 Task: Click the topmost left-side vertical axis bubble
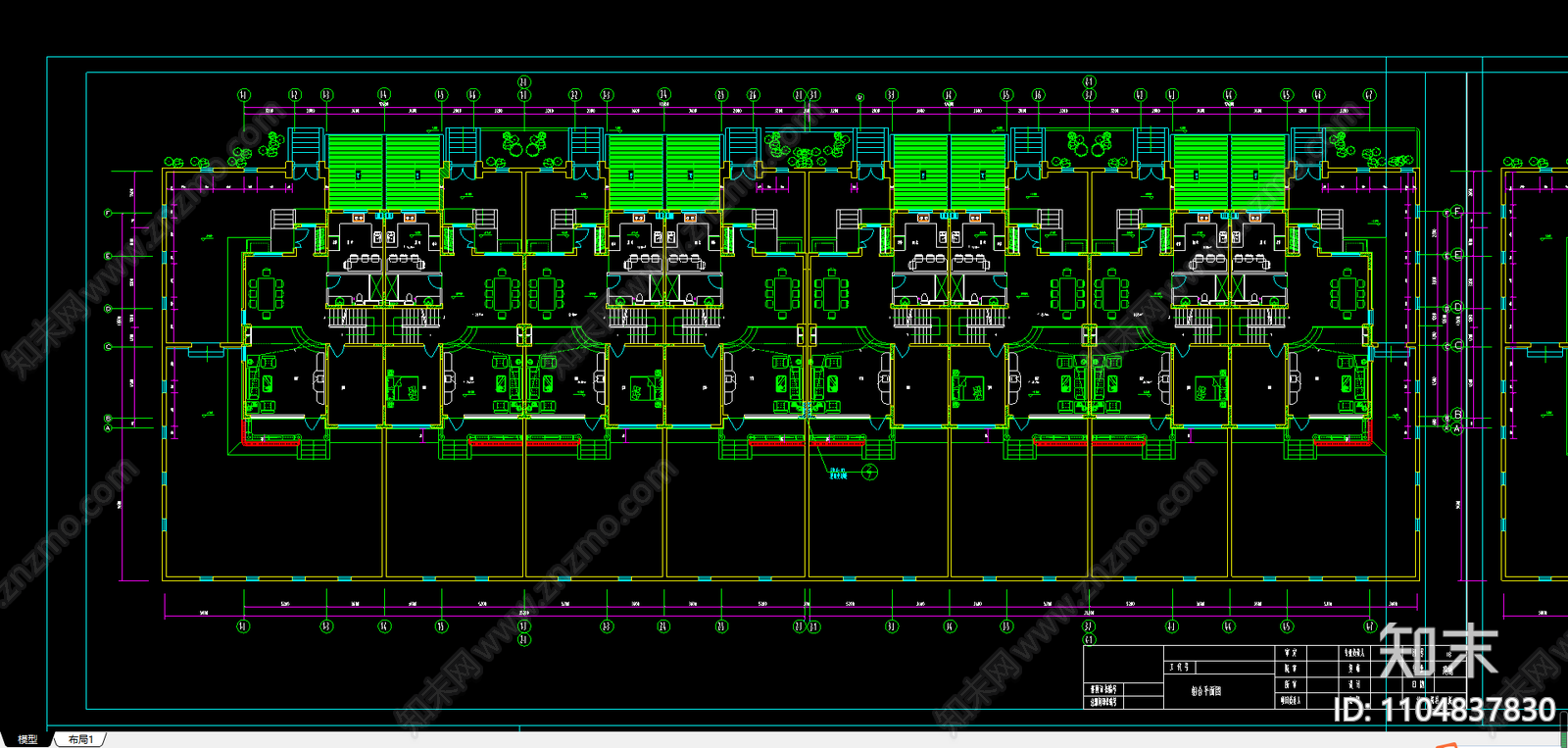(108, 213)
